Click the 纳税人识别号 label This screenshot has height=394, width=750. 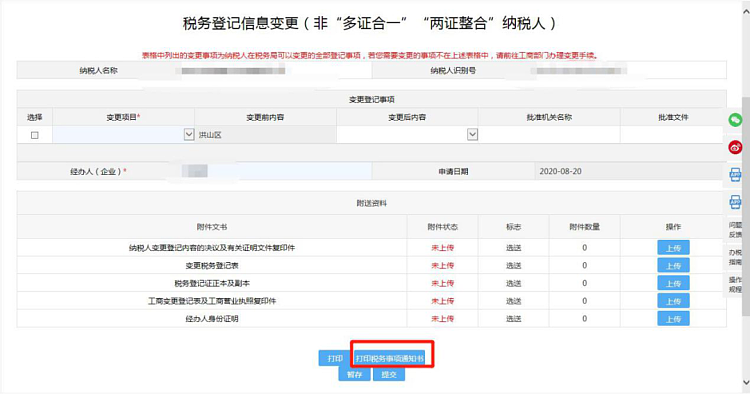(x=453, y=70)
